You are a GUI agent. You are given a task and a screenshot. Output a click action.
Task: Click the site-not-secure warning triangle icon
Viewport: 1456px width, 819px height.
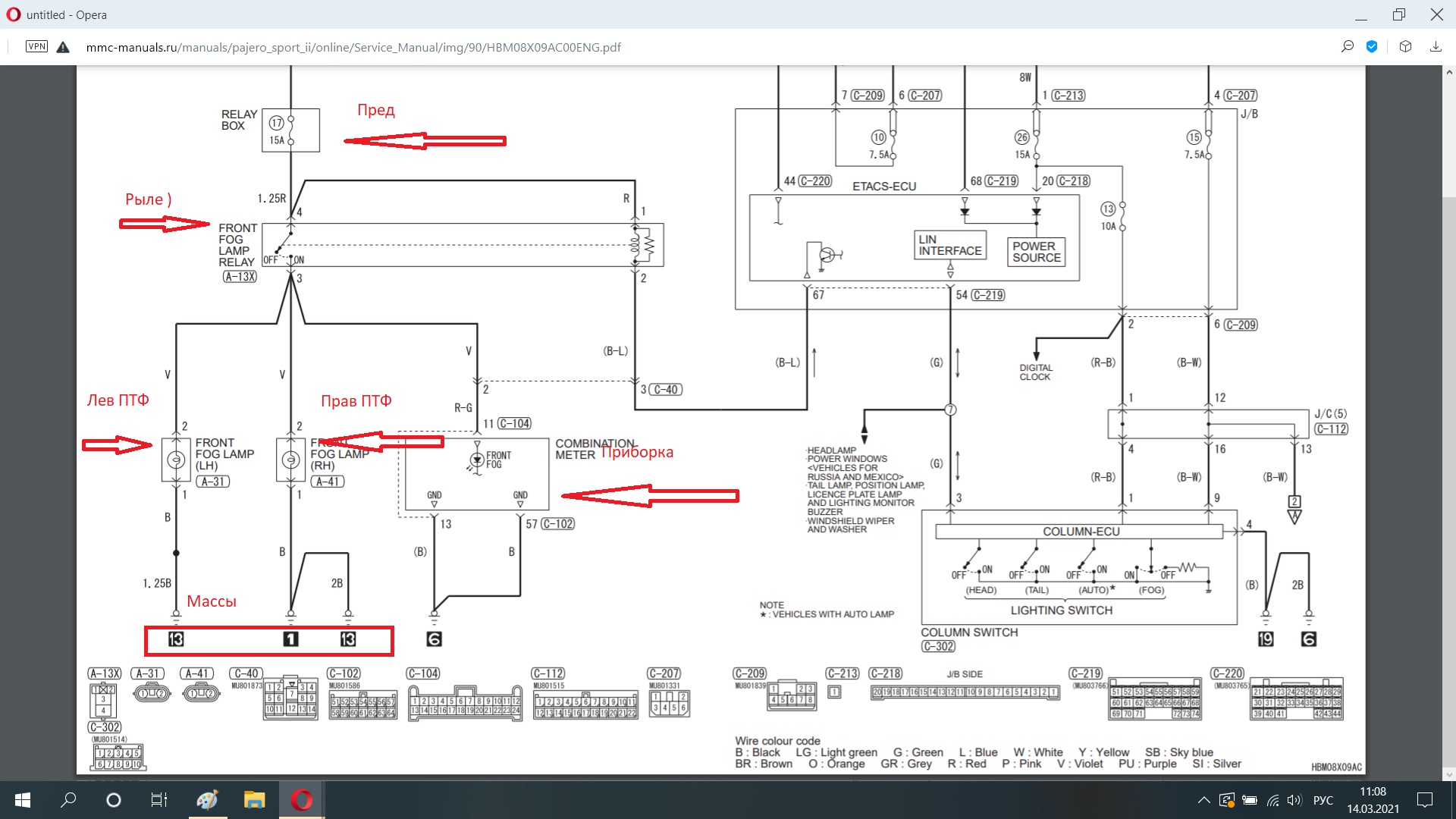tap(63, 47)
